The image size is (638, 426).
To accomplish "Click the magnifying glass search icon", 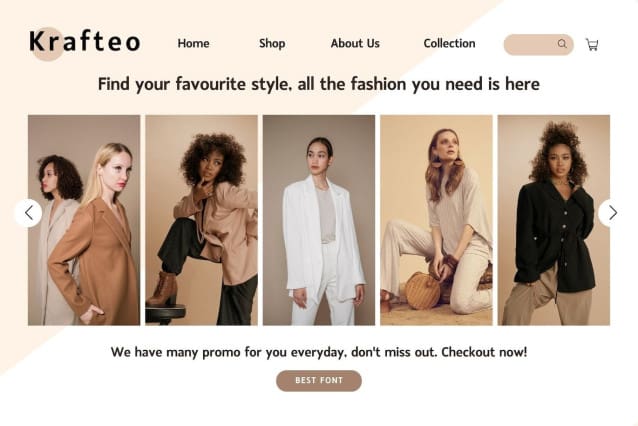I will point(562,44).
